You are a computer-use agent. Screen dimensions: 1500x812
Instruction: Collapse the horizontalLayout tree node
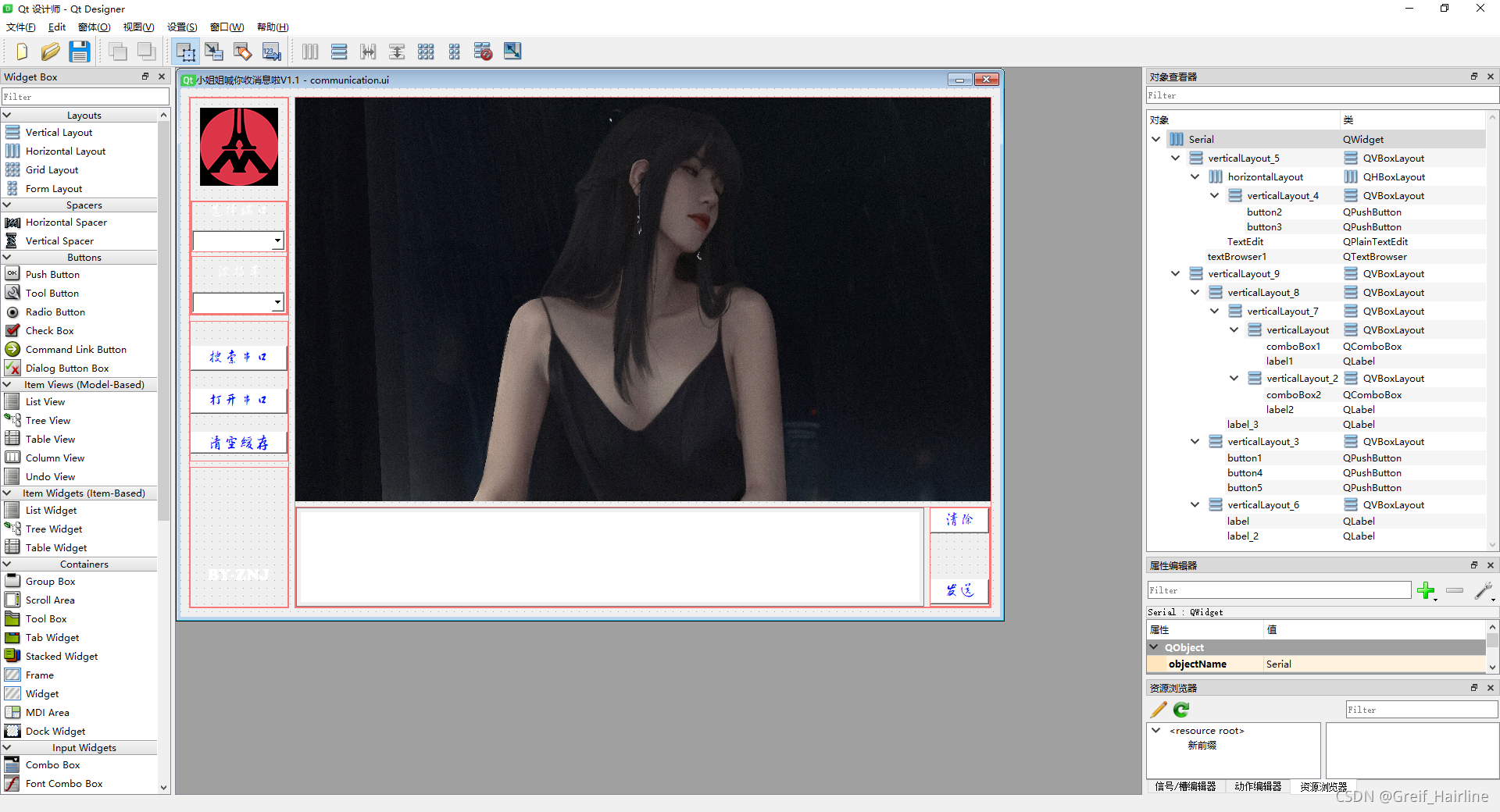point(1195,176)
